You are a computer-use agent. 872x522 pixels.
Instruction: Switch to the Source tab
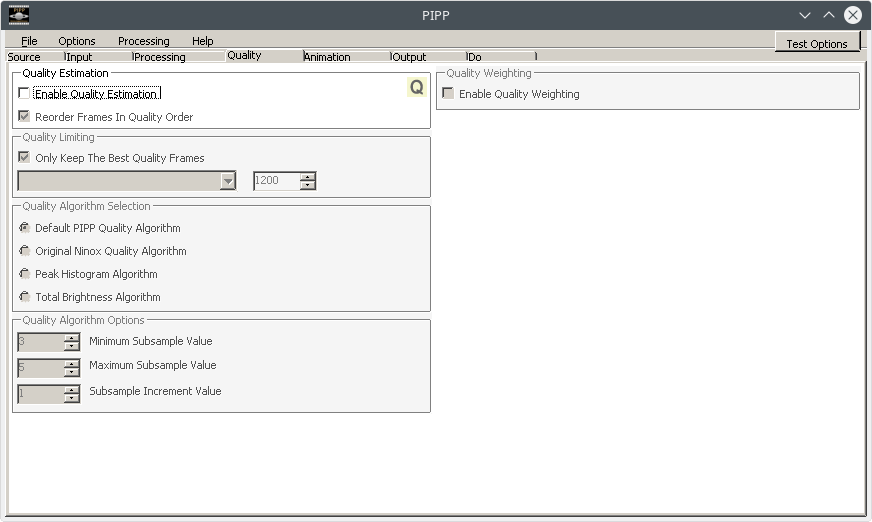click(x=34, y=57)
